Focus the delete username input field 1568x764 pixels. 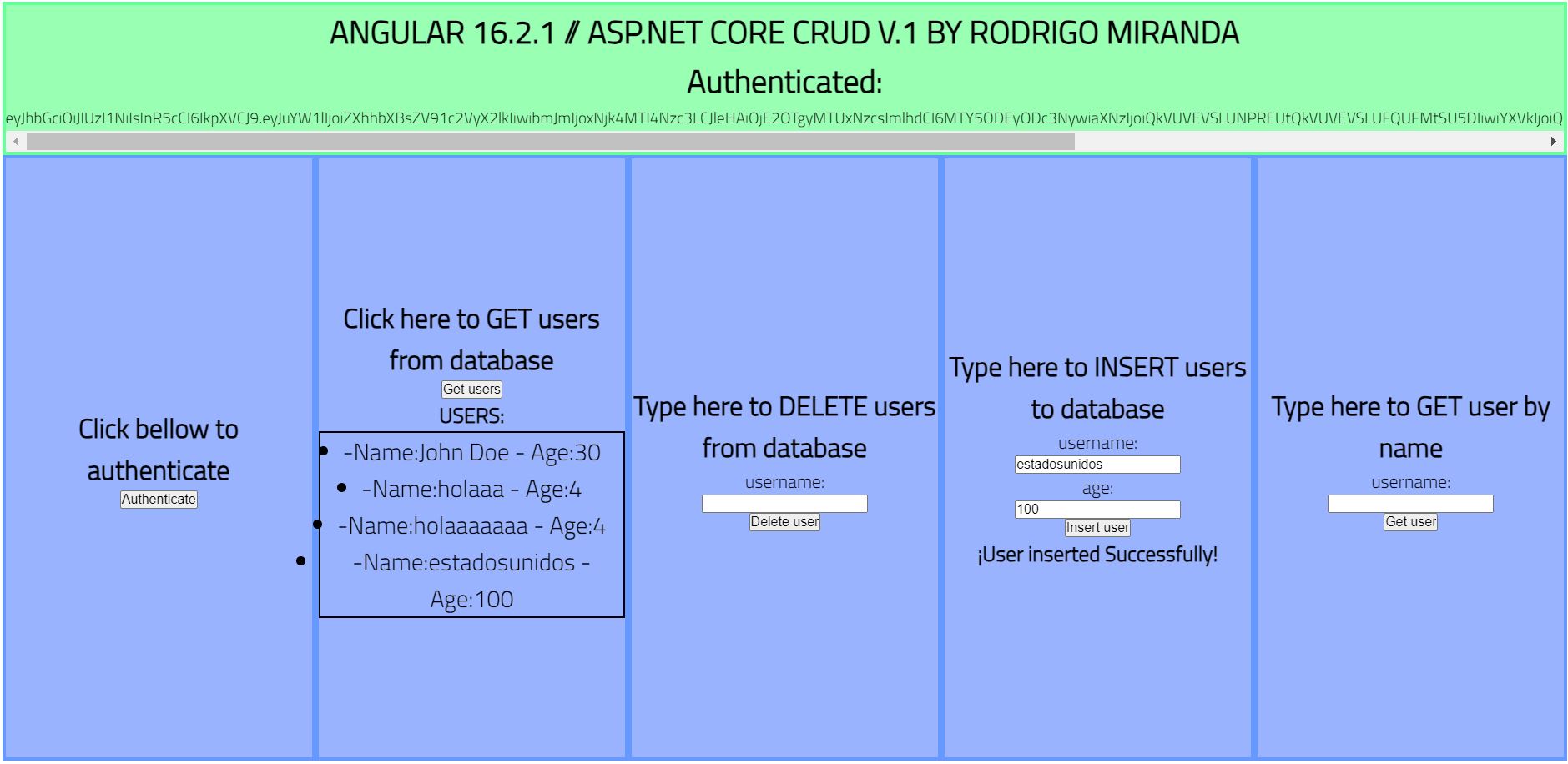(x=784, y=504)
